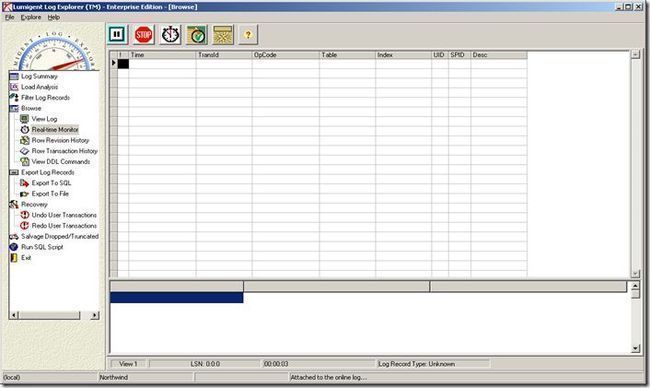Click the stopwatch timer toolbar icon
The image size is (650, 388).
(x=170, y=35)
